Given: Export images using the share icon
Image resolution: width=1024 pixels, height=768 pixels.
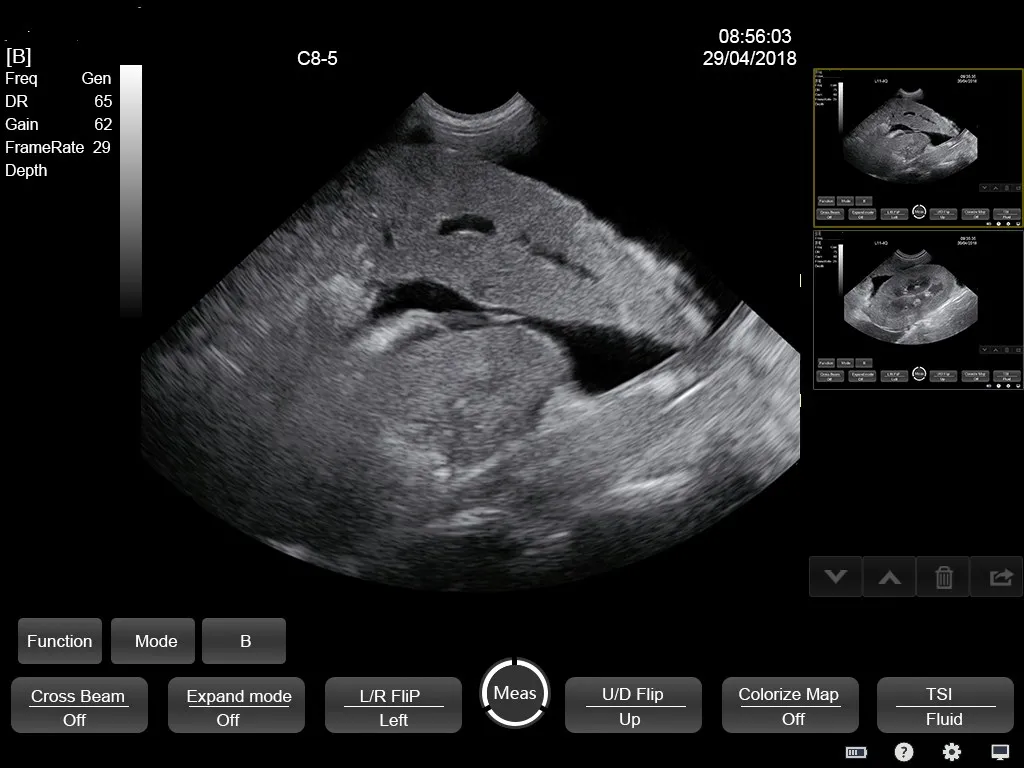Looking at the screenshot, I should pos(996,577).
